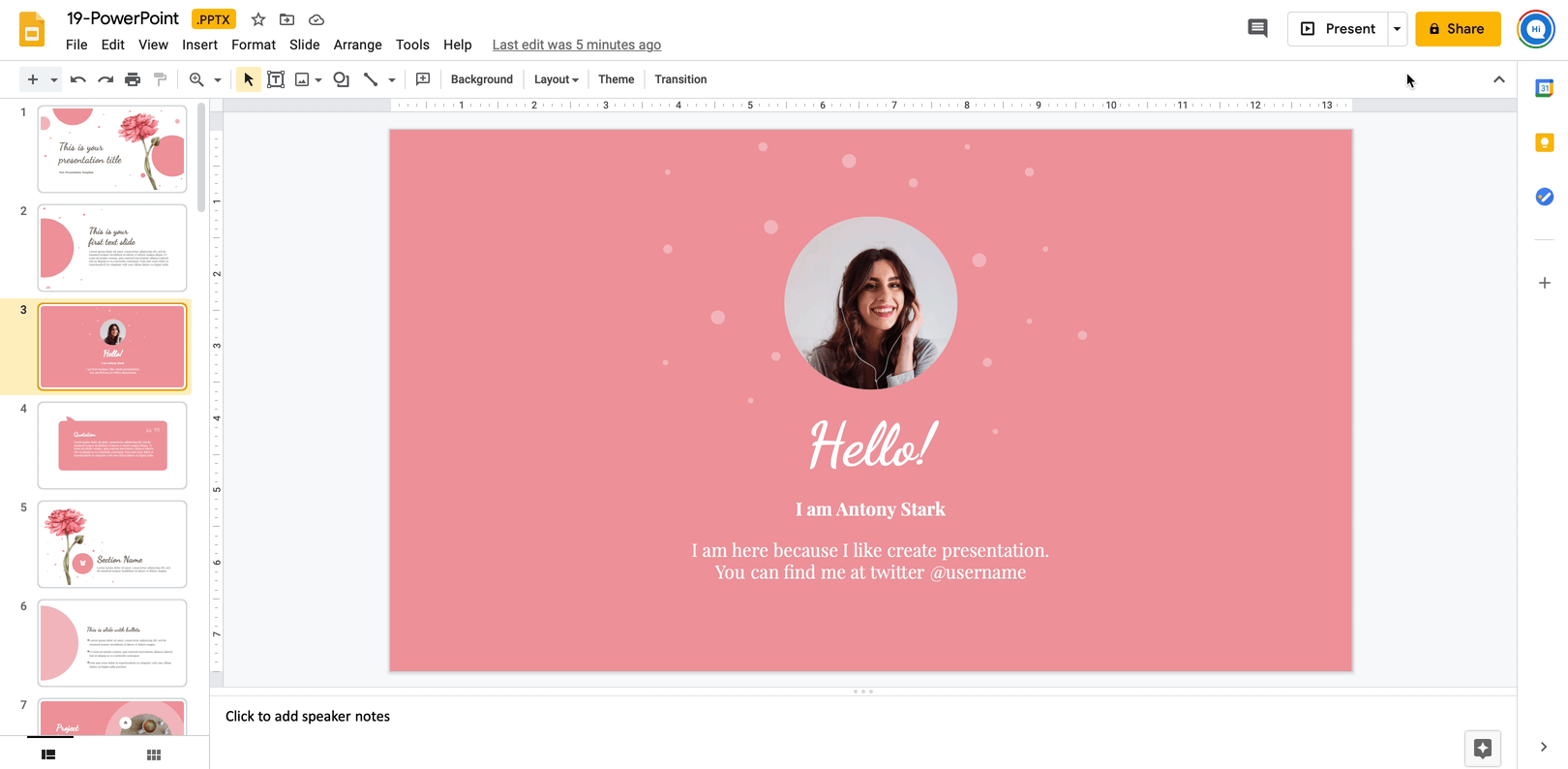
Task: Select slide 6 bullets thumbnail
Action: 112,643
